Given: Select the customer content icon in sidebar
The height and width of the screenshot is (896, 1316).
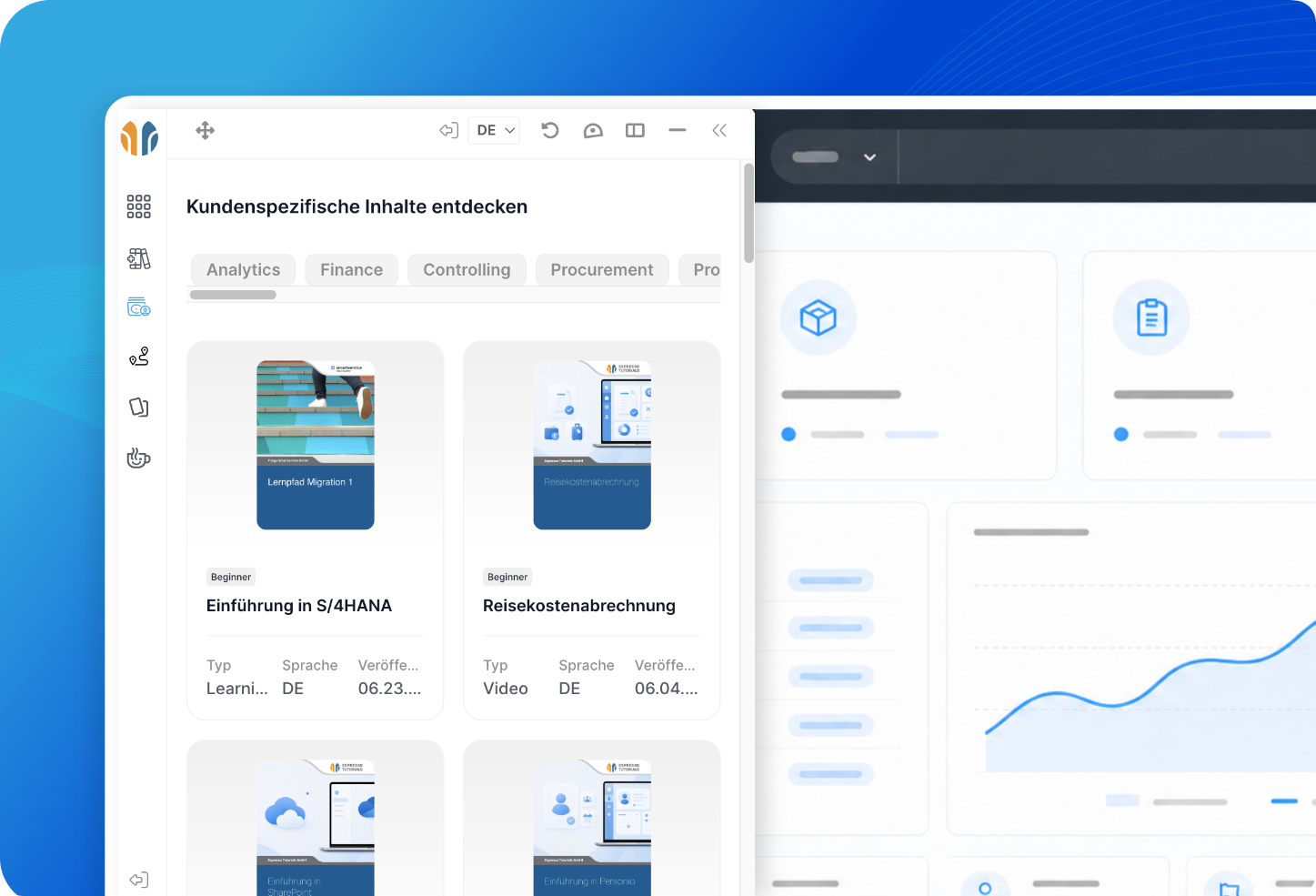Looking at the screenshot, I should click(138, 307).
